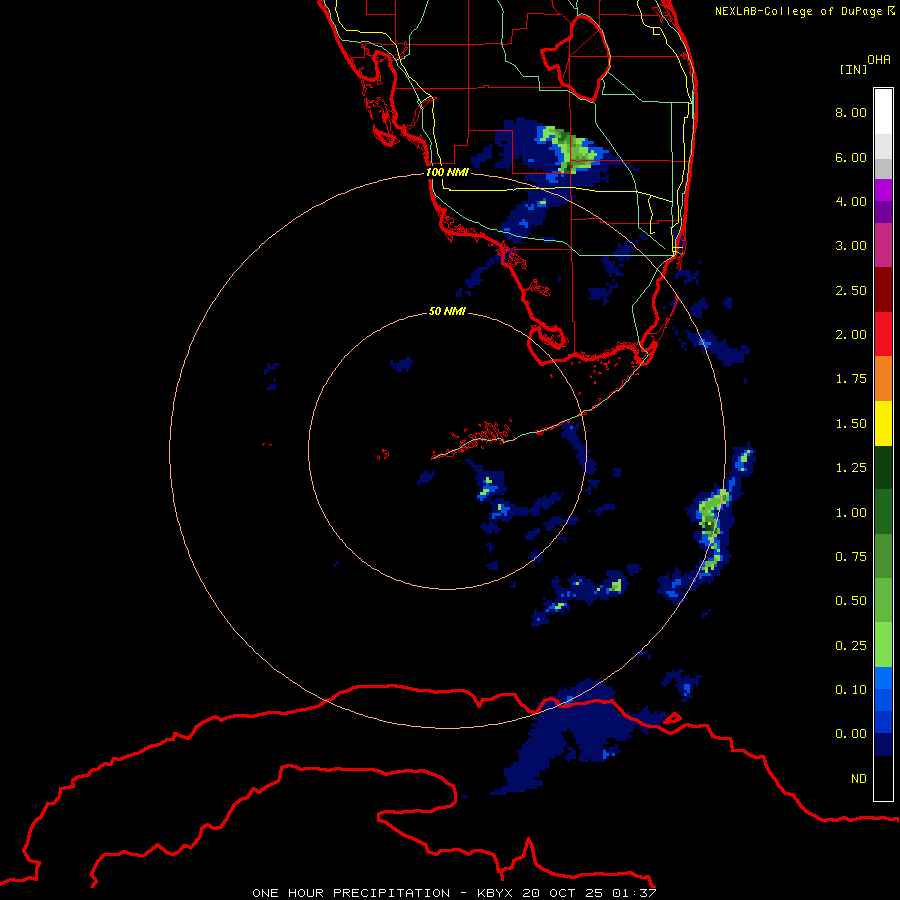Pick the dark red swatch beside 2.50
This screenshot has width=900, height=900.
pyautogui.click(x=883, y=290)
